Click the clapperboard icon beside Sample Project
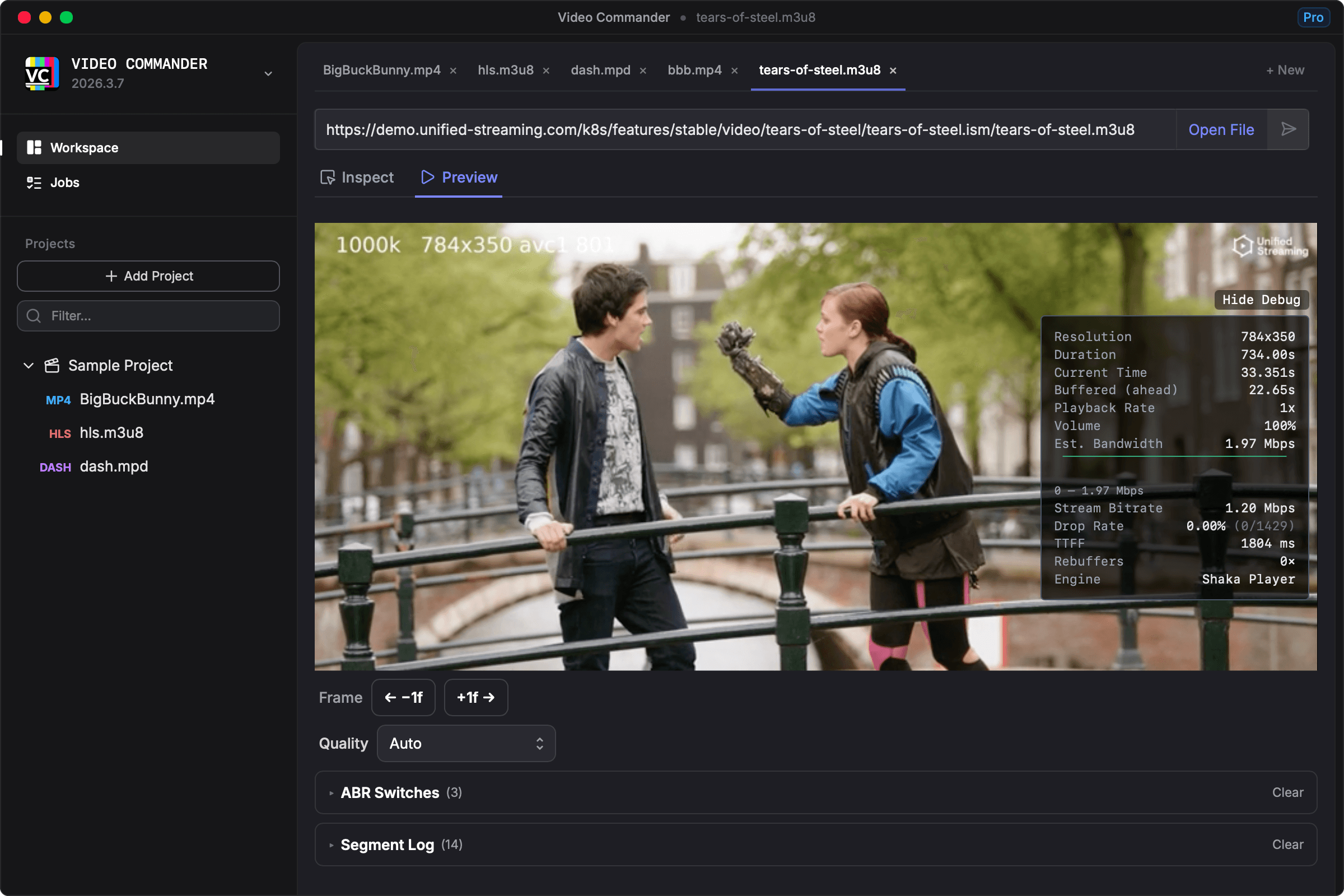Image resolution: width=1344 pixels, height=896 pixels. [x=52, y=365]
